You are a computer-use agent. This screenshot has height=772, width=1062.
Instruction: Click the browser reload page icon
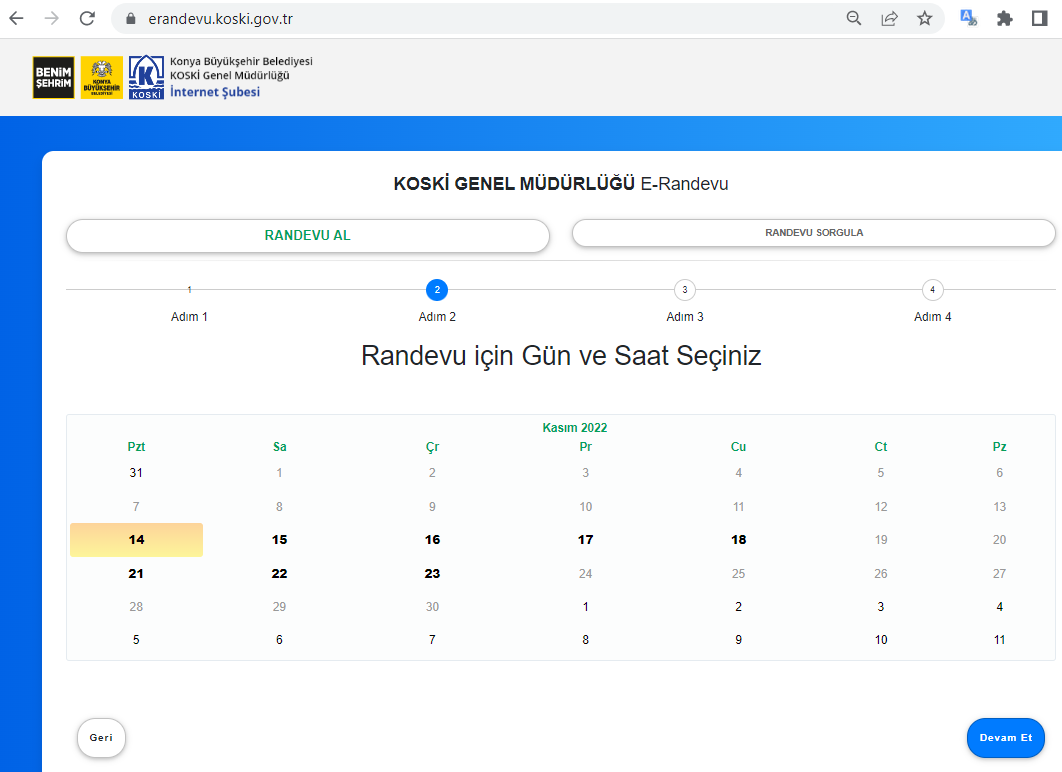pos(87,18)
